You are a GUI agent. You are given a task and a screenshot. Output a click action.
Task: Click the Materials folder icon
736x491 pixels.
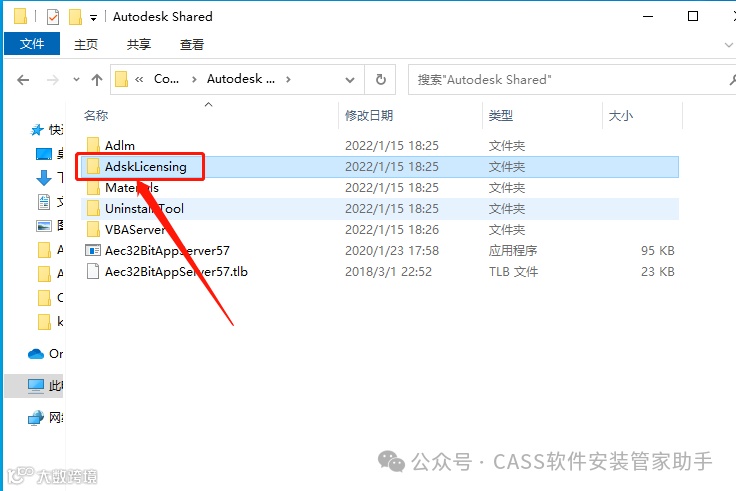93,187
